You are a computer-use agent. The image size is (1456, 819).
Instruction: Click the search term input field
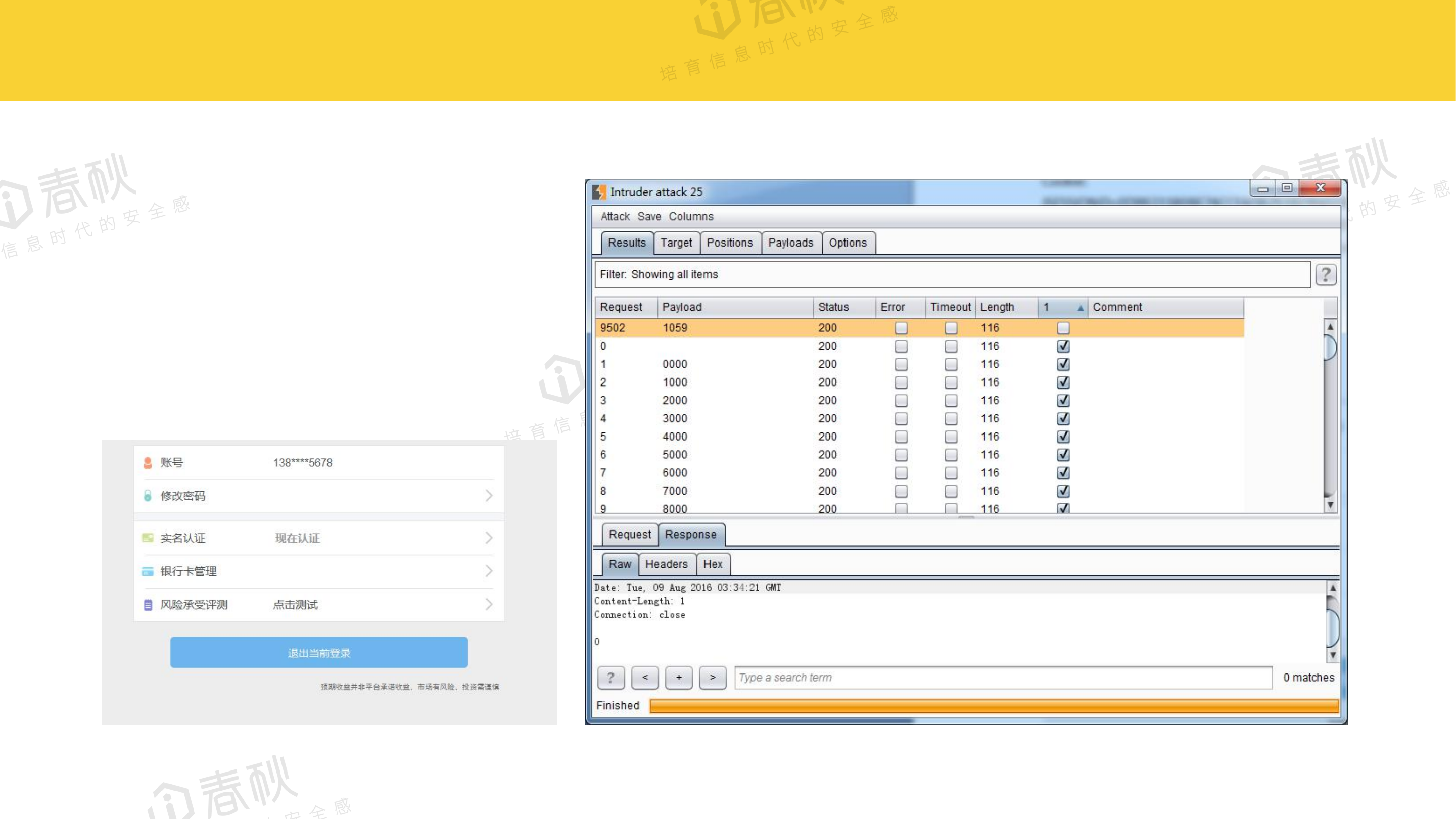[1003, 677]
